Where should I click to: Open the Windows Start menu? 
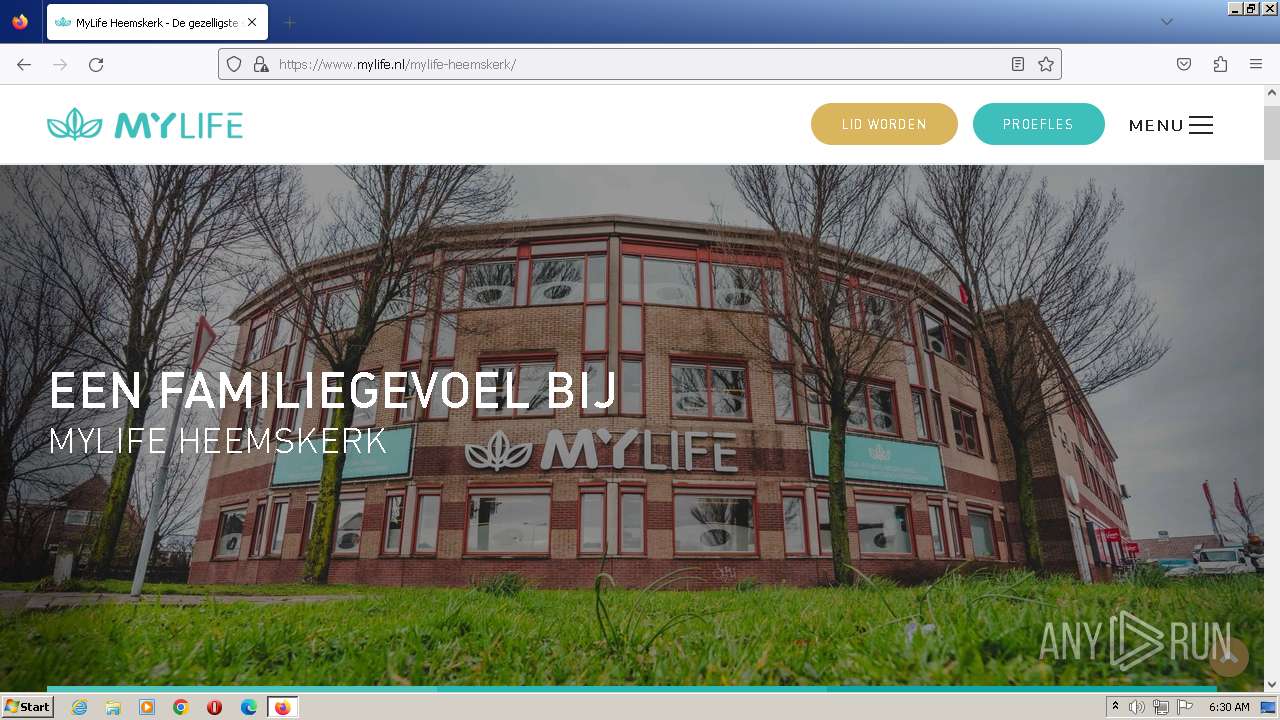click(x=28, y=707)
